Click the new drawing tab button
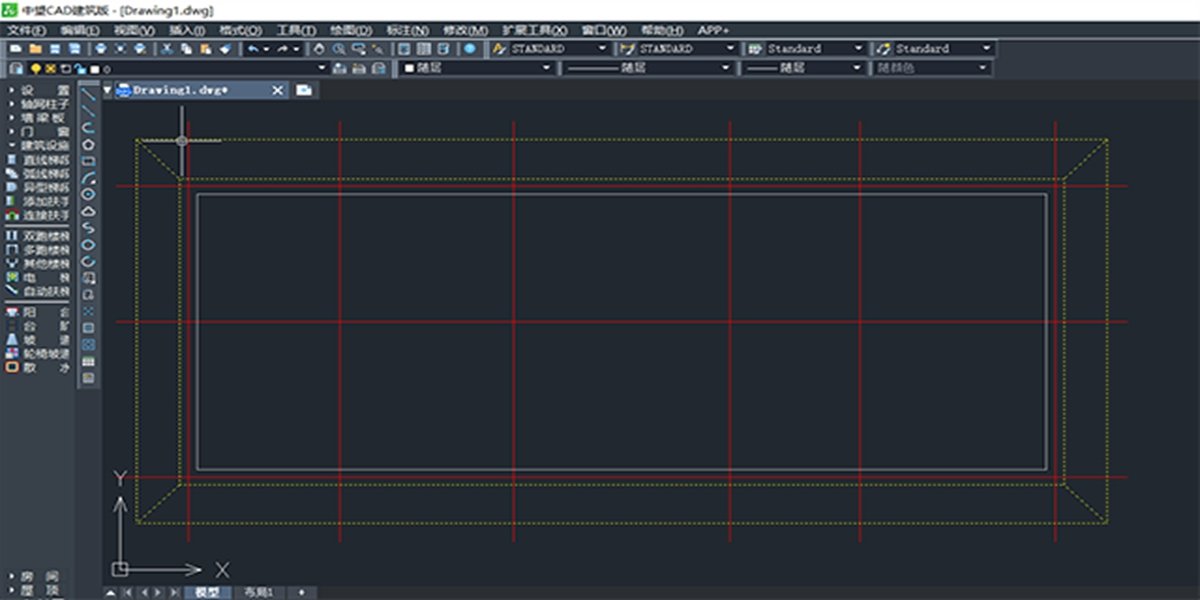This screenshot has height=600, width=1200. (303, 90)
